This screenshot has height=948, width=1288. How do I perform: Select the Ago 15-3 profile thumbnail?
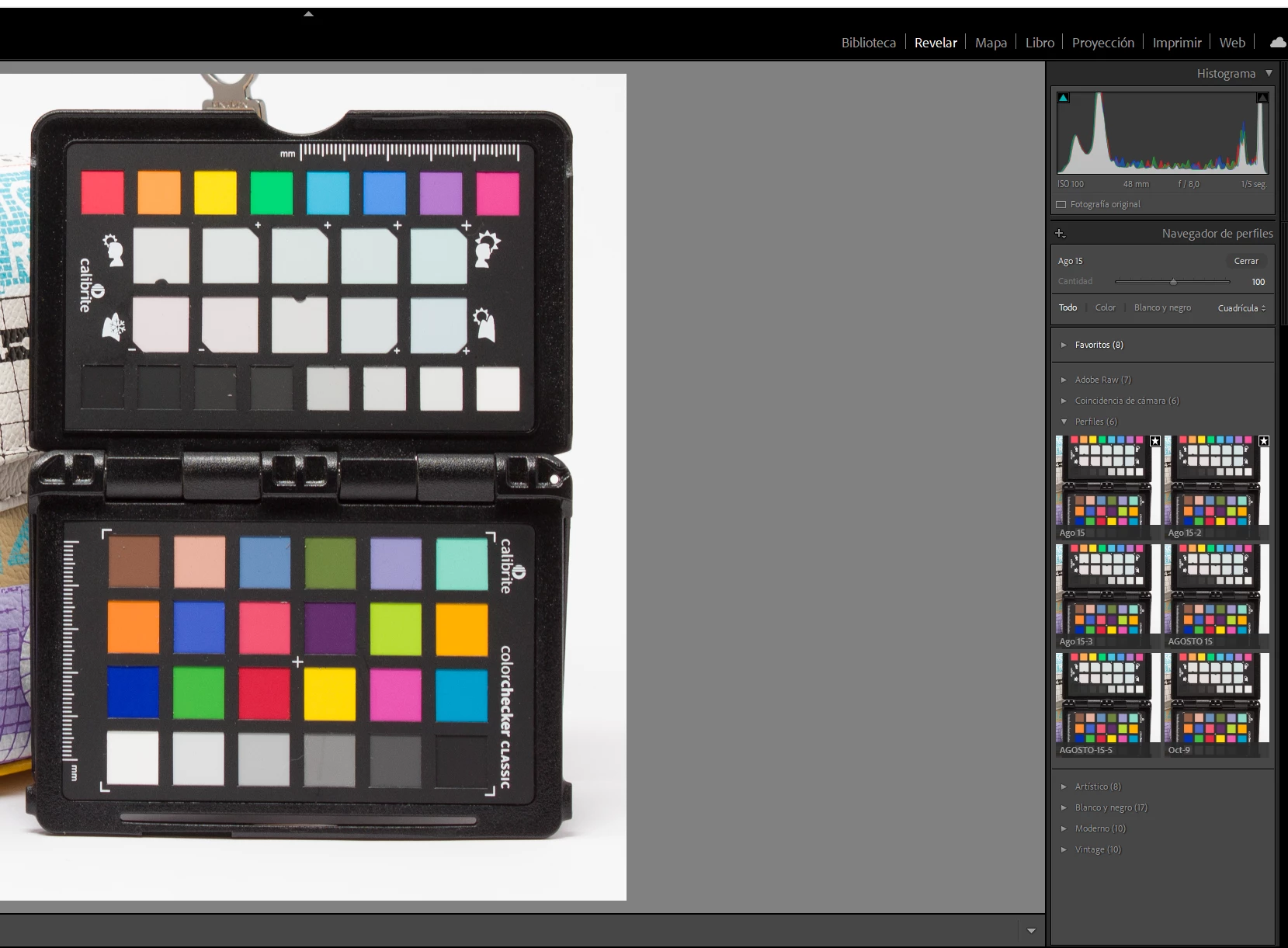pos(1108,596)
